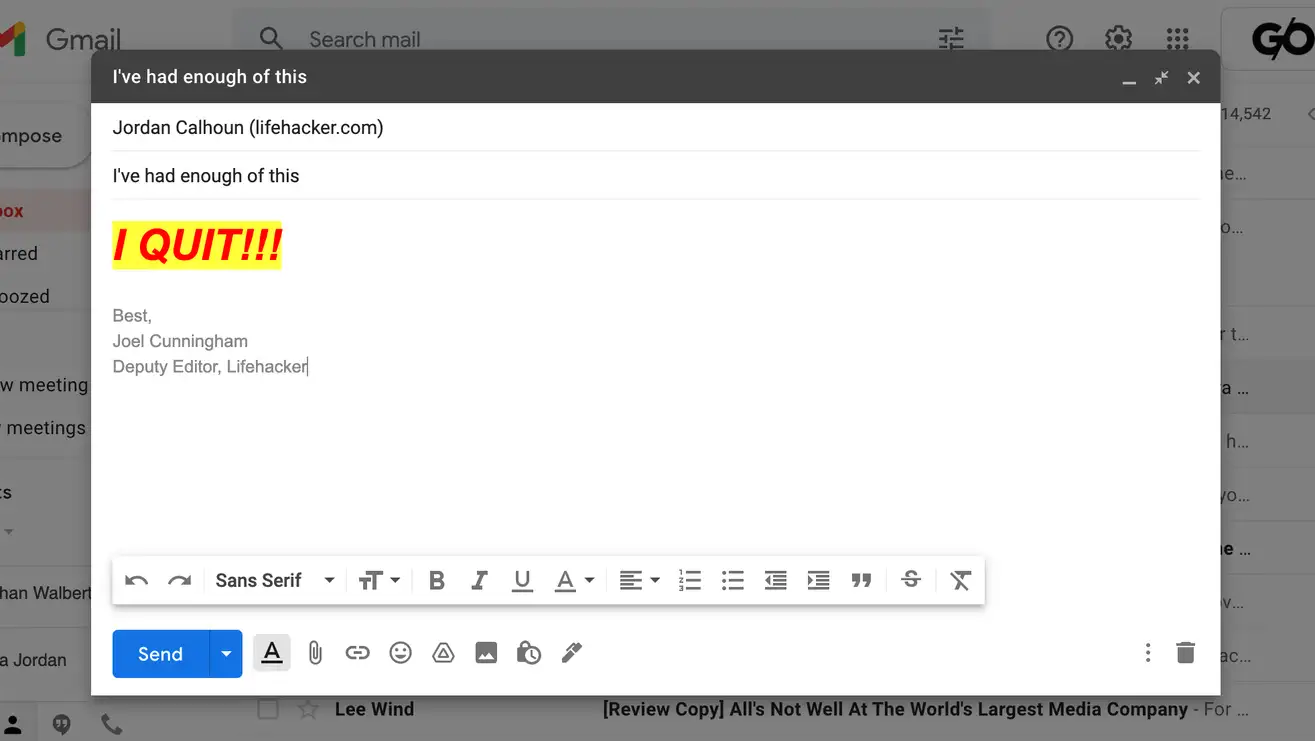Apply quote formatting
1315x741 pixels.
[861, 580]
